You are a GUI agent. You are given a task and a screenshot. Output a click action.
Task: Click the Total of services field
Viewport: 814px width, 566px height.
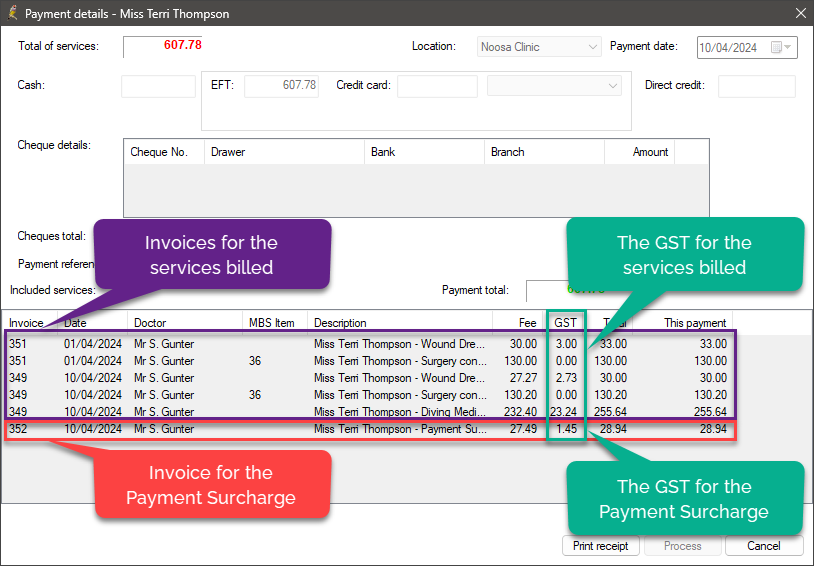pyautogui.click(x=163, y=46)
